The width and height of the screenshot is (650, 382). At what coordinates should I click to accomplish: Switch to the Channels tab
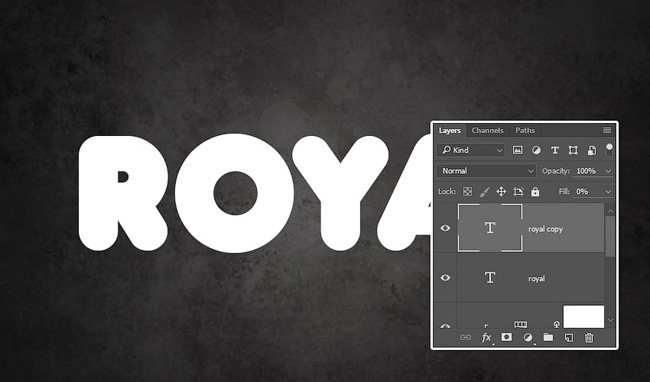click(488, 130)
